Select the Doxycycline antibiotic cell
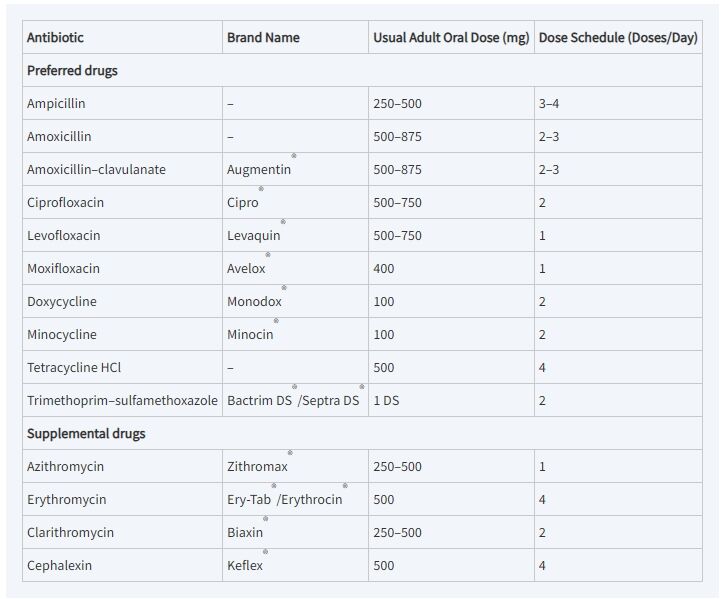The width and height of the screenshot is (724, 599). [x=62, y=301]
